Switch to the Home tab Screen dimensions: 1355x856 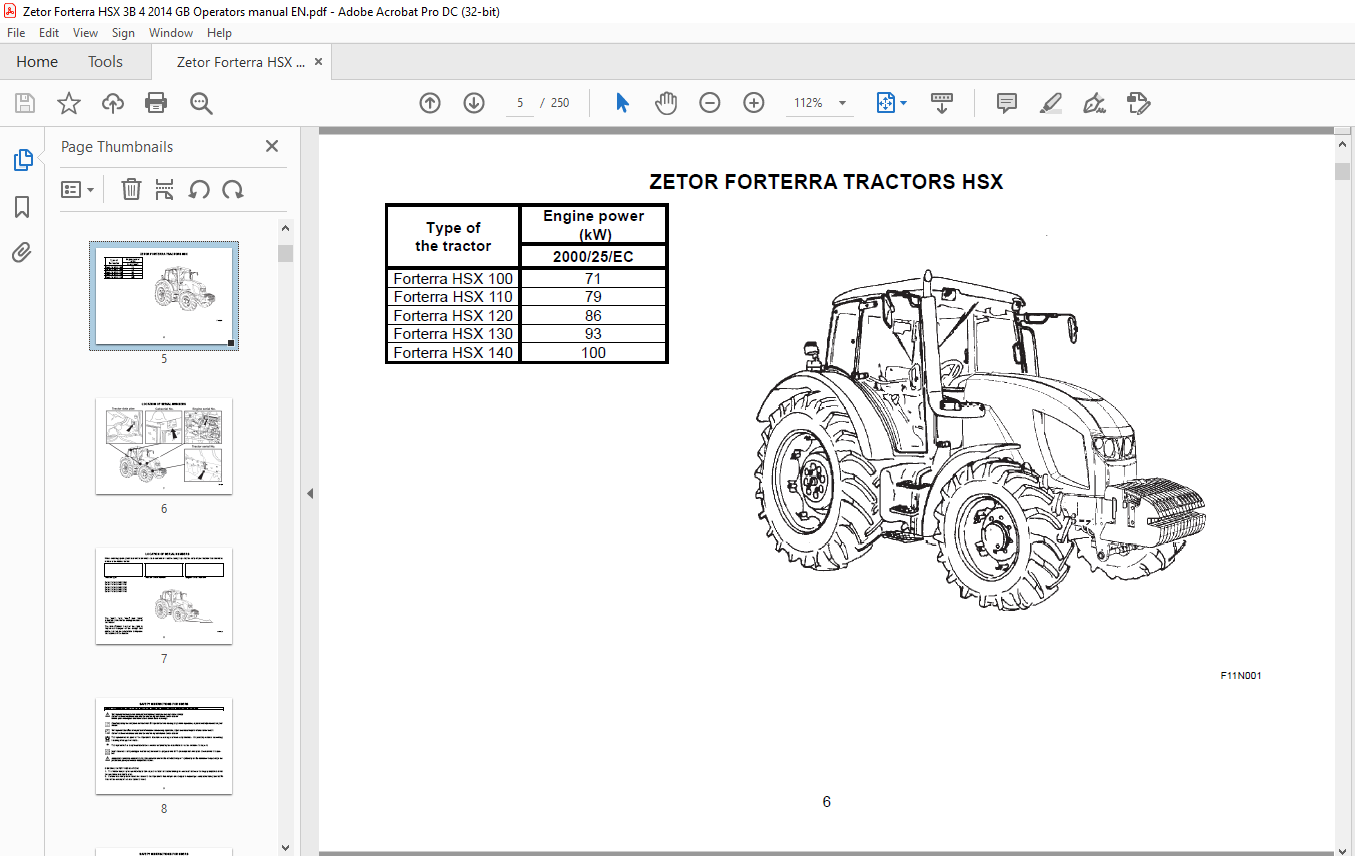37,62
